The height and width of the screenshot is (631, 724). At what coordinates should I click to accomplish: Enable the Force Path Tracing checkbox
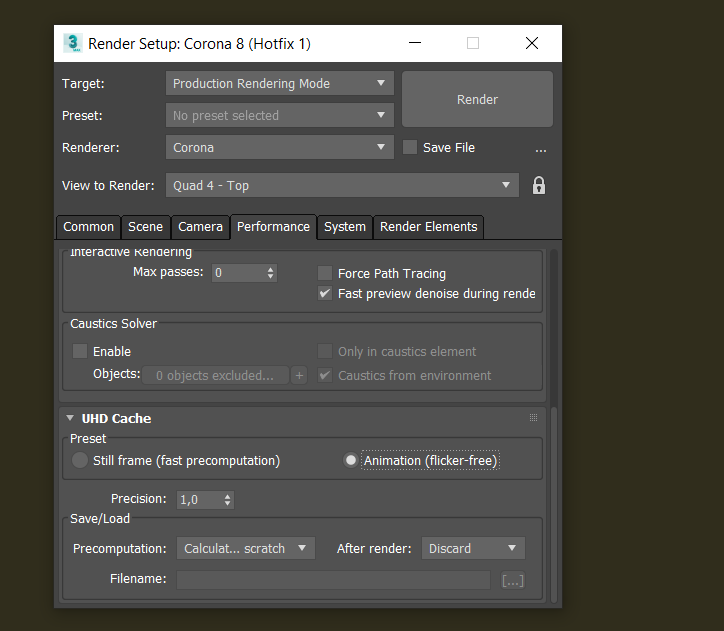tap(325, 273)
